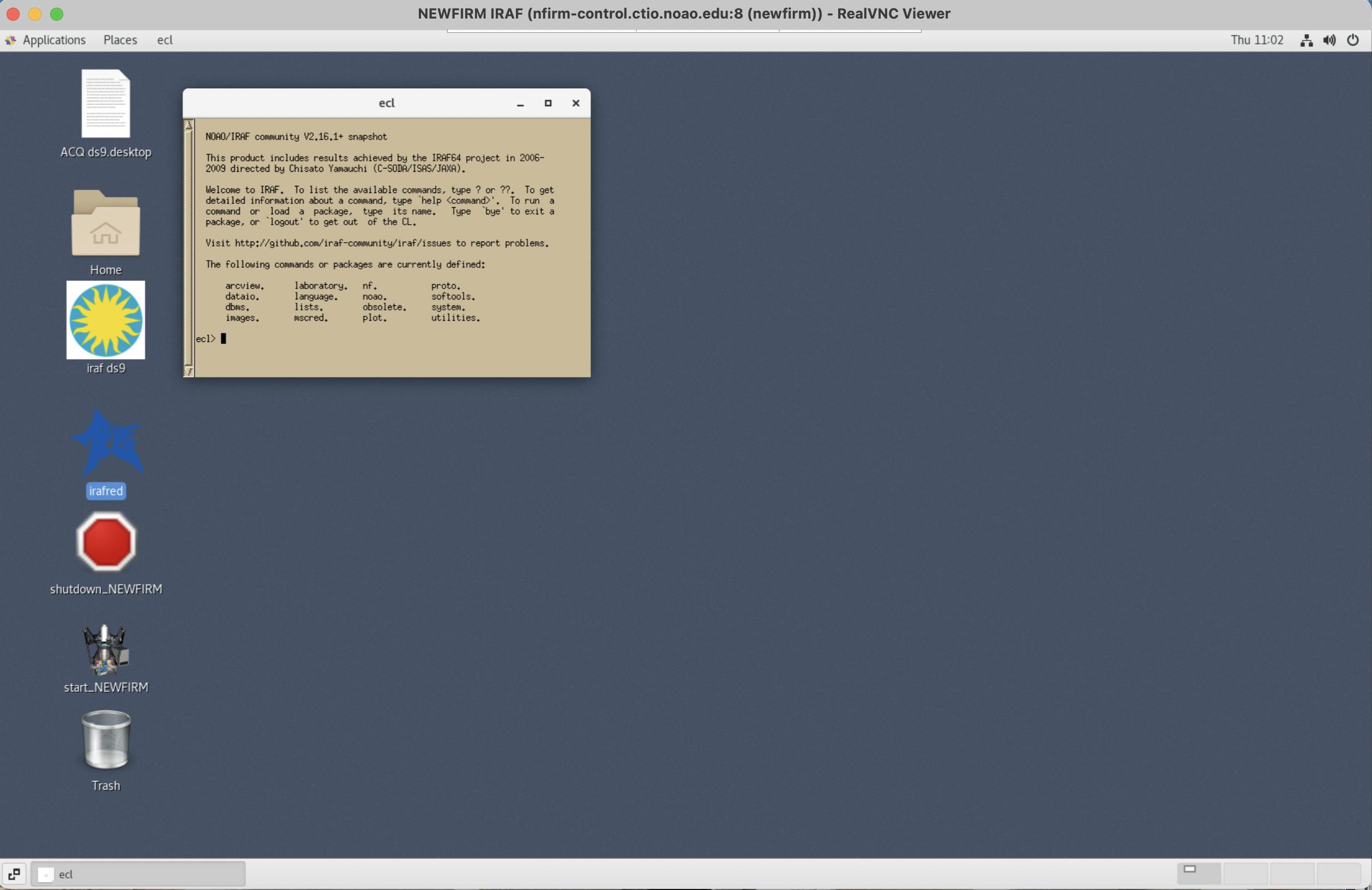Click the 'dataio.' package name
This screenshot has width=1372, height=890.
[242, 297]
